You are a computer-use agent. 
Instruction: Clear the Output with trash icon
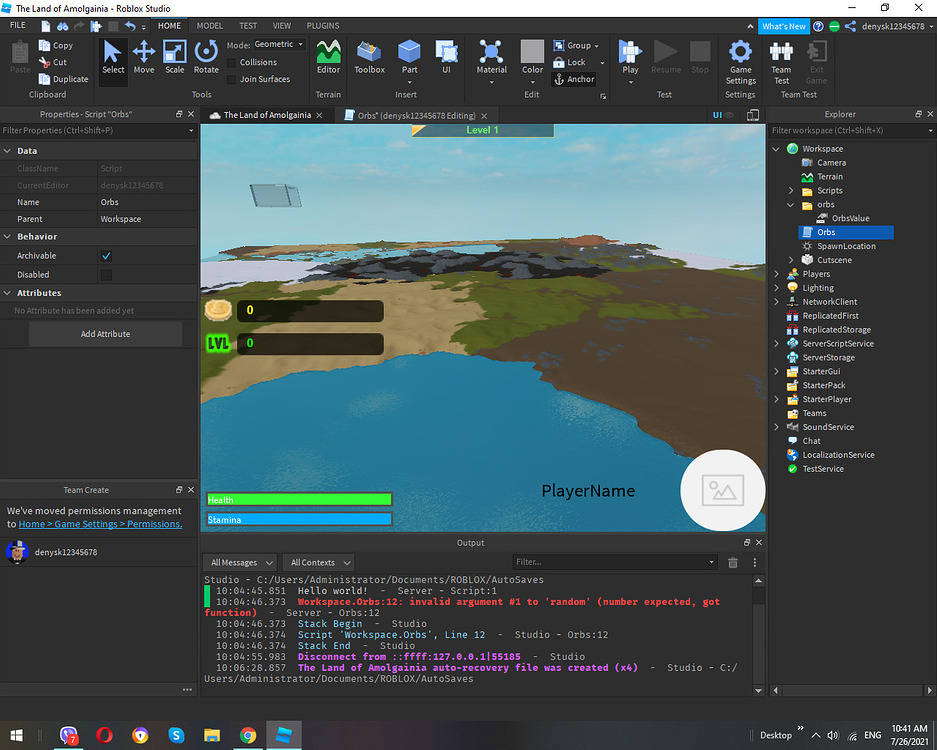733,562
